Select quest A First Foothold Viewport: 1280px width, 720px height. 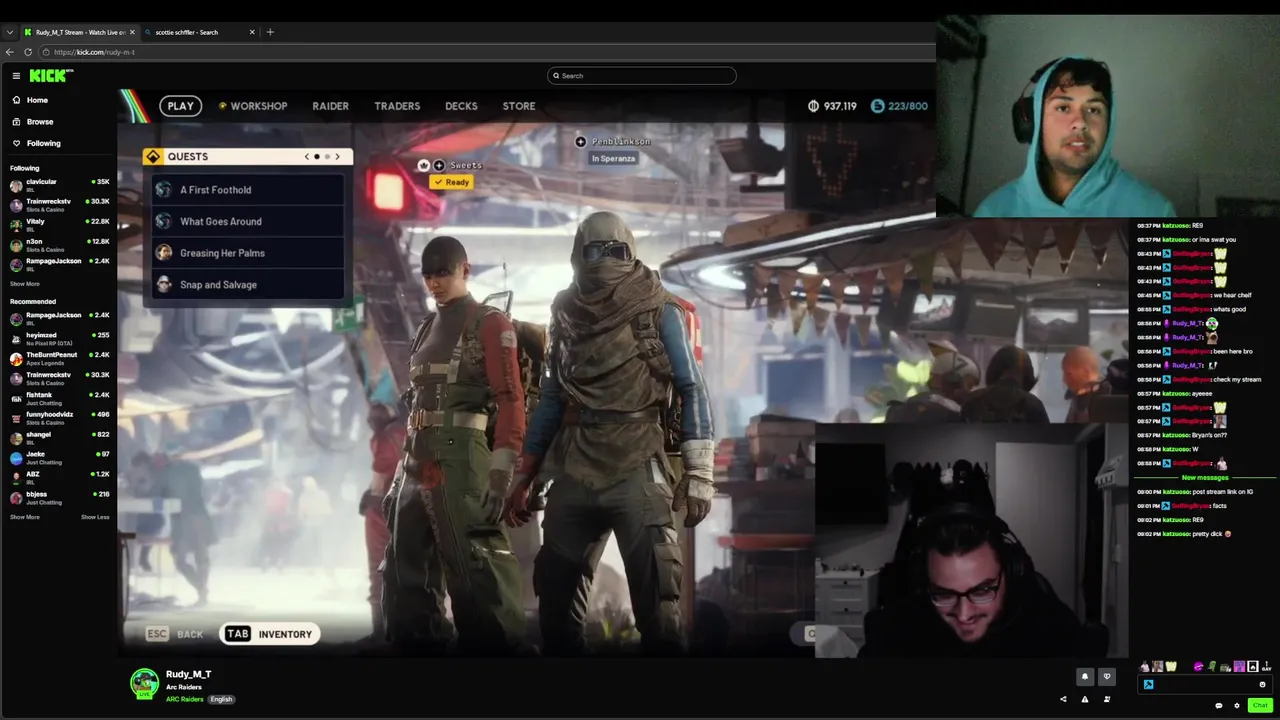pyautogui.click(x=248, y=190)
